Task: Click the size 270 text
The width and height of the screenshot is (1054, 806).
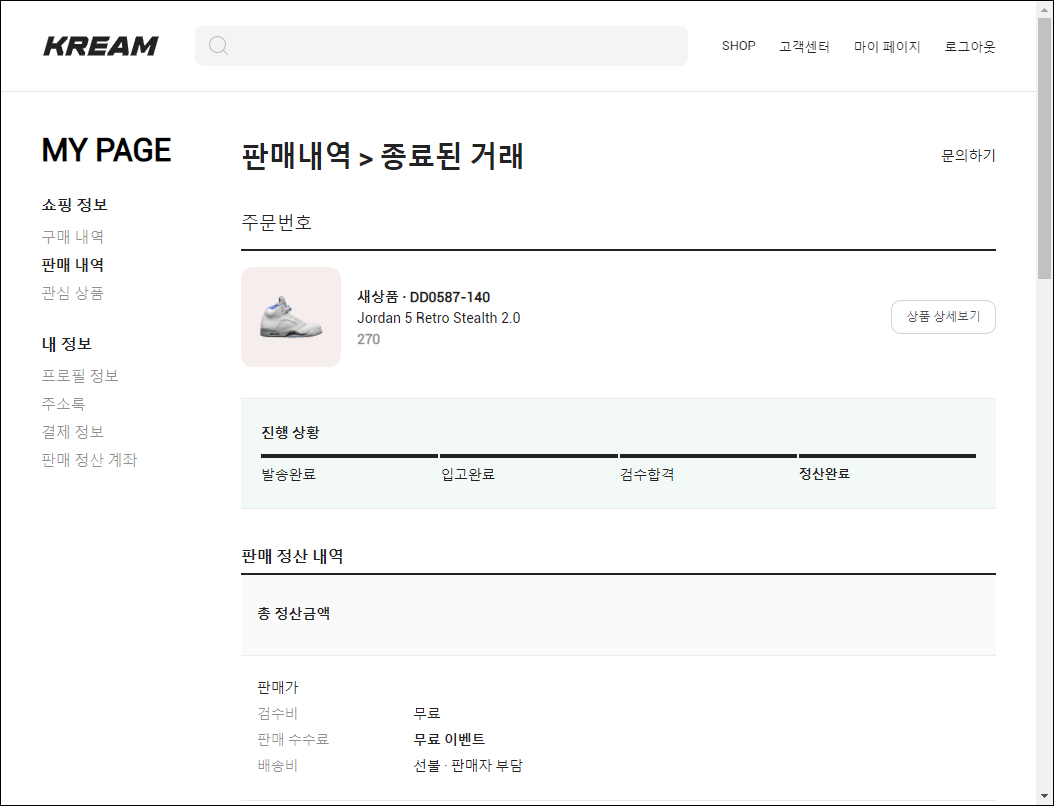Action: [368, 339]
